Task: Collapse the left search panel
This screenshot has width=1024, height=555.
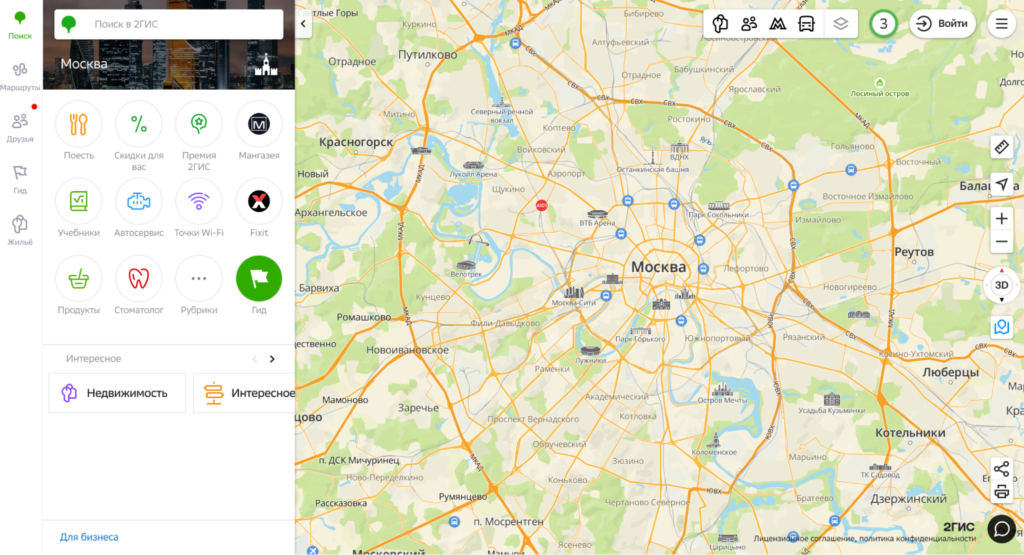Action: coord(304,26)
